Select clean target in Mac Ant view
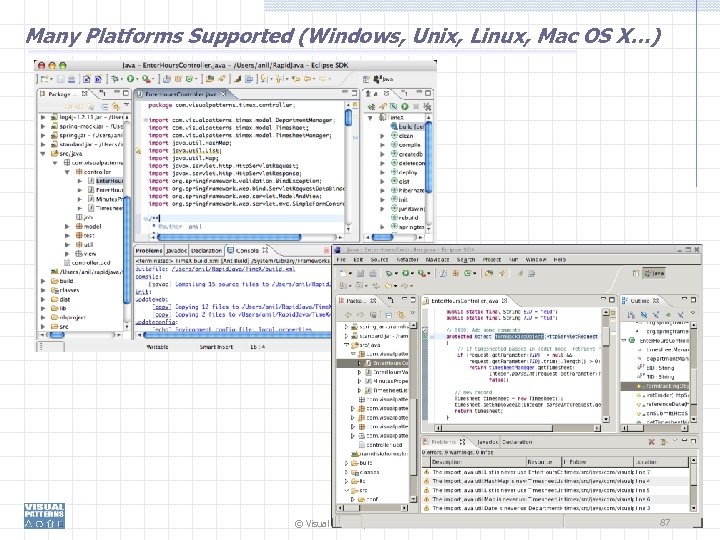 pos(402,136)
